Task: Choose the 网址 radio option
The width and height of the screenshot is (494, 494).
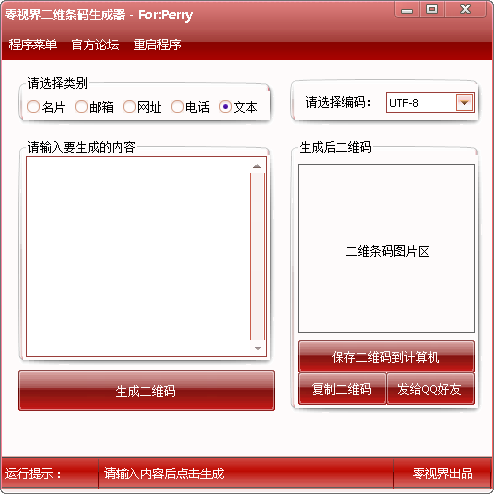Action: point(142,107)
